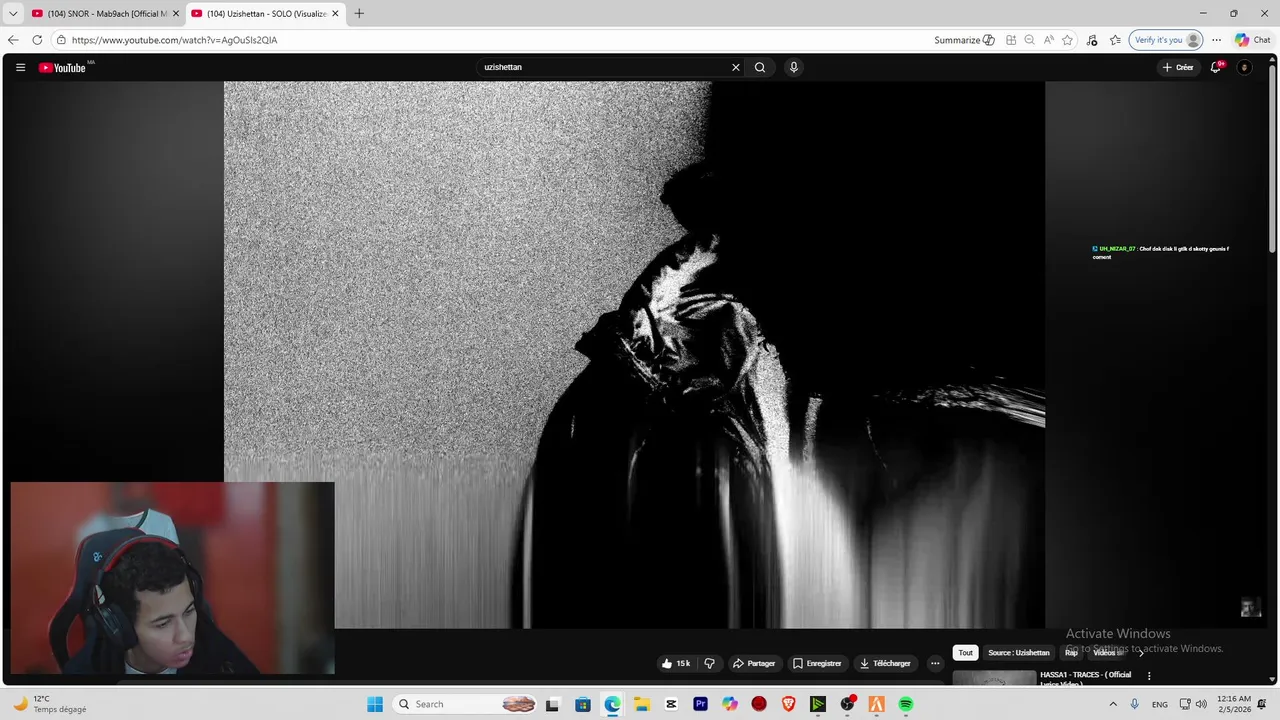The height and width of the screenshot is (720, 1280).
Task: Like the video with 15 k thumbs up
Action: (676, 663)
